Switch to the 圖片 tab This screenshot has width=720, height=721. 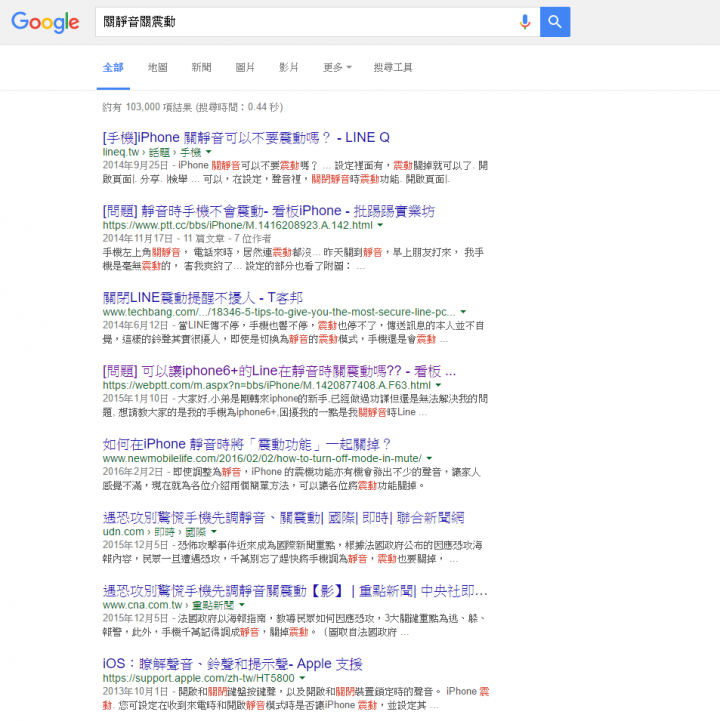click(245, 68)
